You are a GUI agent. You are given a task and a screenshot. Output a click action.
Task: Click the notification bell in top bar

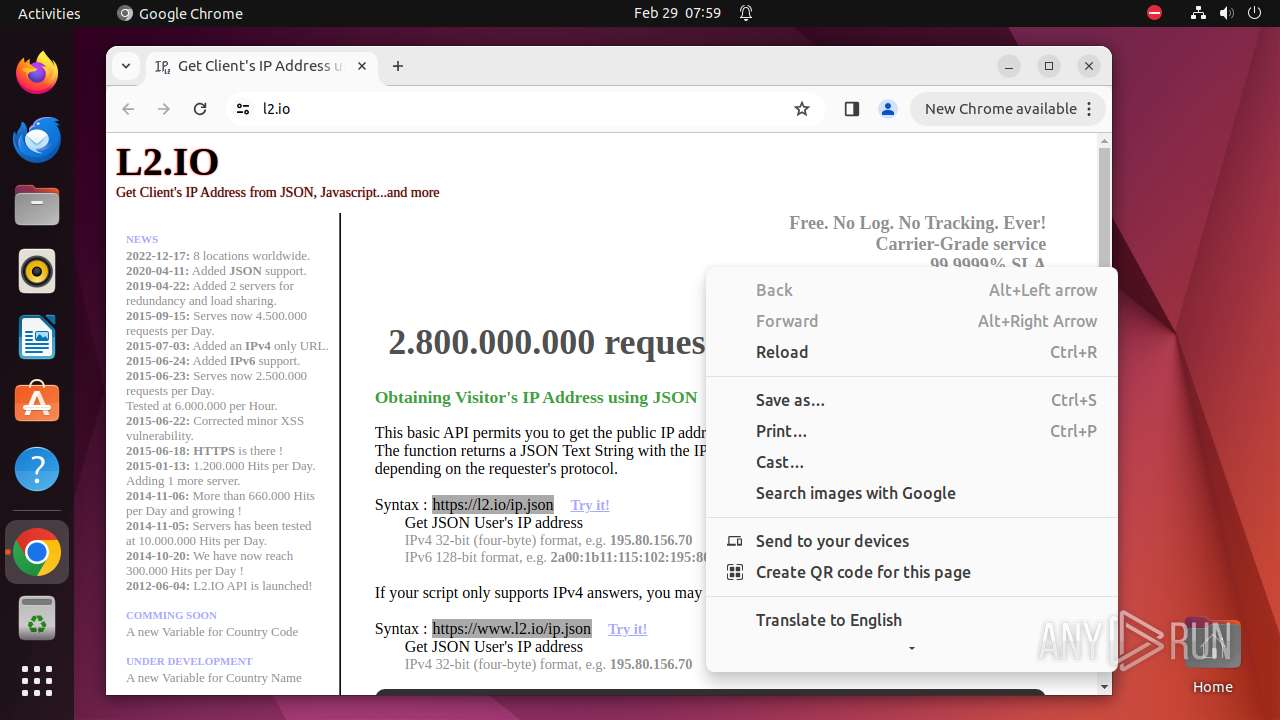click(x=746, y=13)
